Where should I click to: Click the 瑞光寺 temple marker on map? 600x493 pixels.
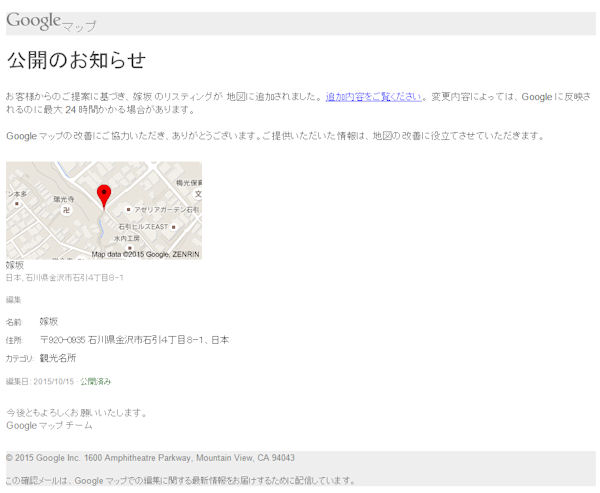(67, 210)
